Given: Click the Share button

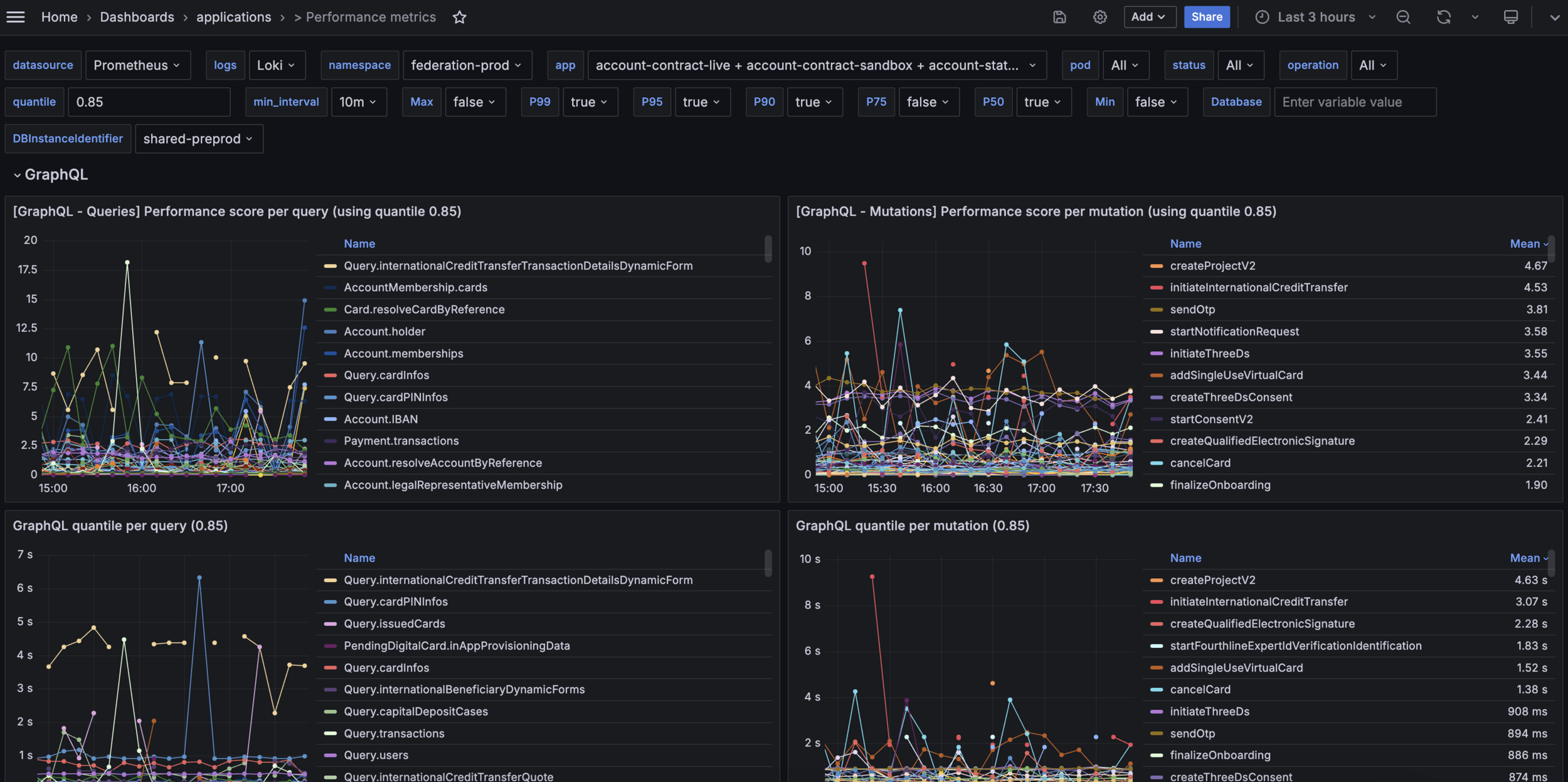Looking at the screenshot, I should click(x=1206, y=17).
